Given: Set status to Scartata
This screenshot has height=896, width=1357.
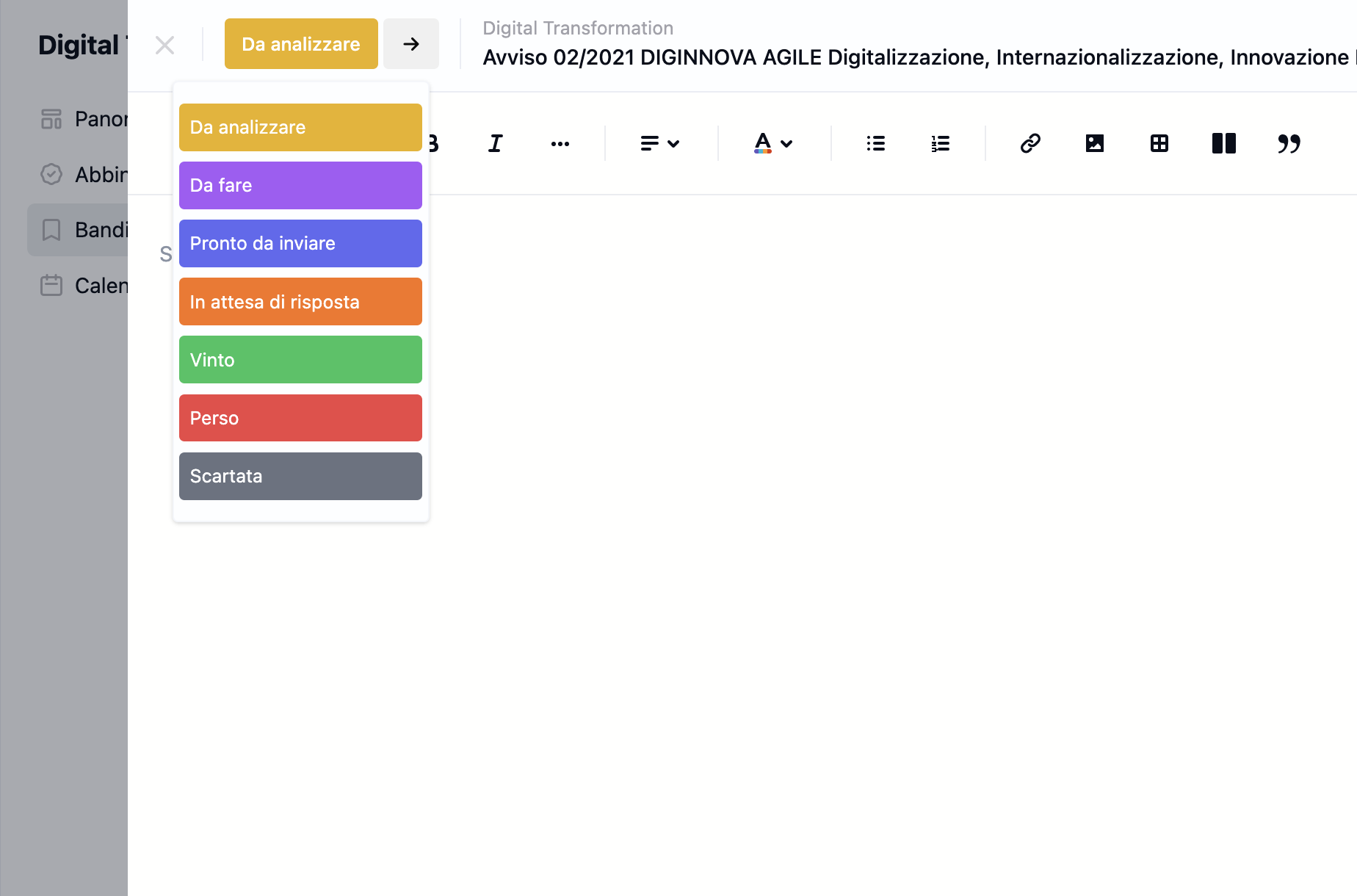Looking at the screenshot, I should [300, 476].
